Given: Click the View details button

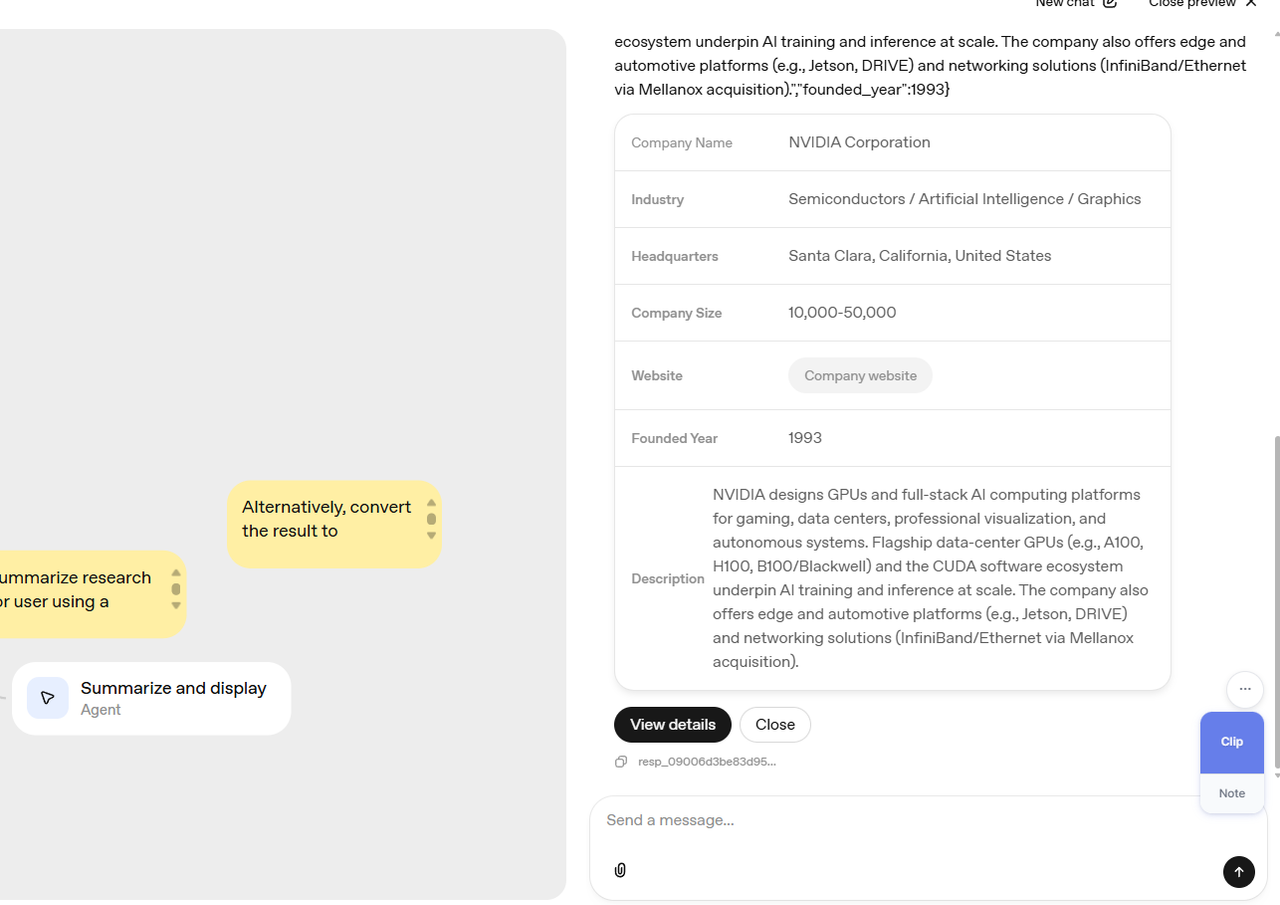Looking at the screenshot, I should coord(672,725).
